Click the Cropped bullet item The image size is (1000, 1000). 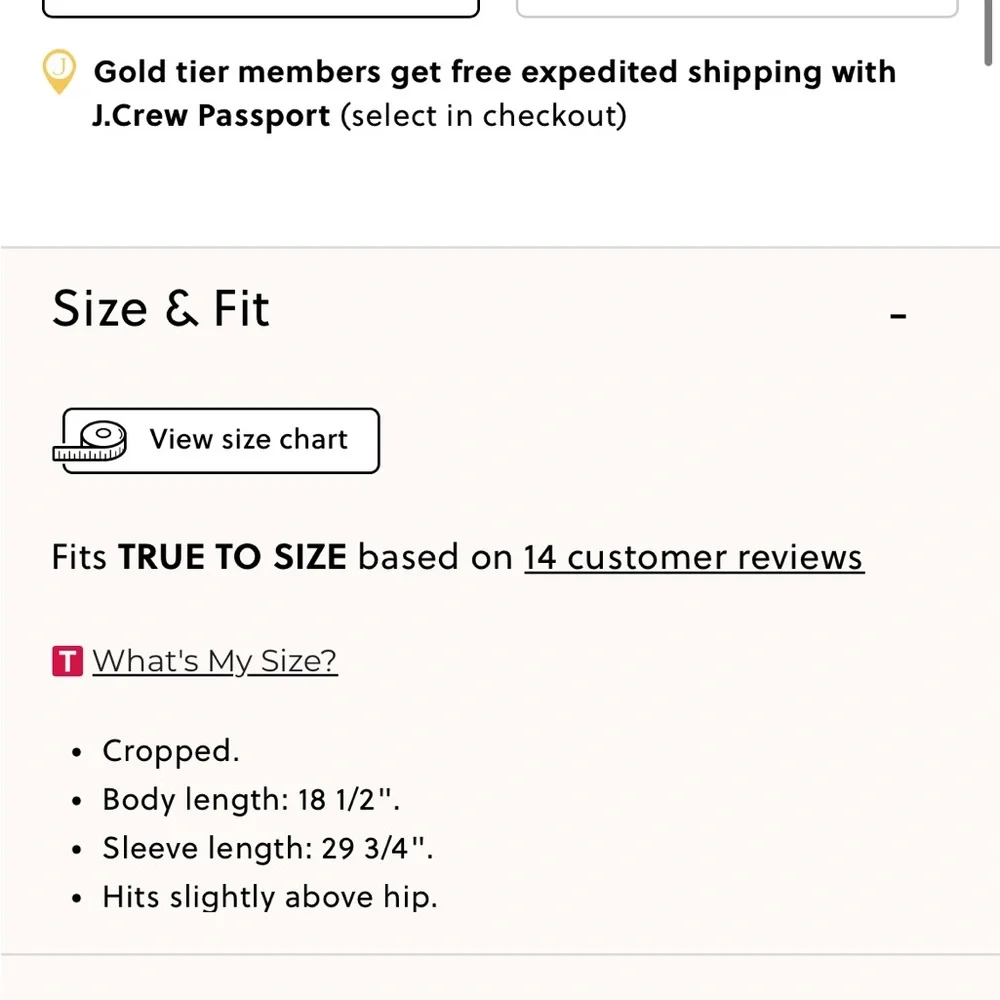coord(171,751)
